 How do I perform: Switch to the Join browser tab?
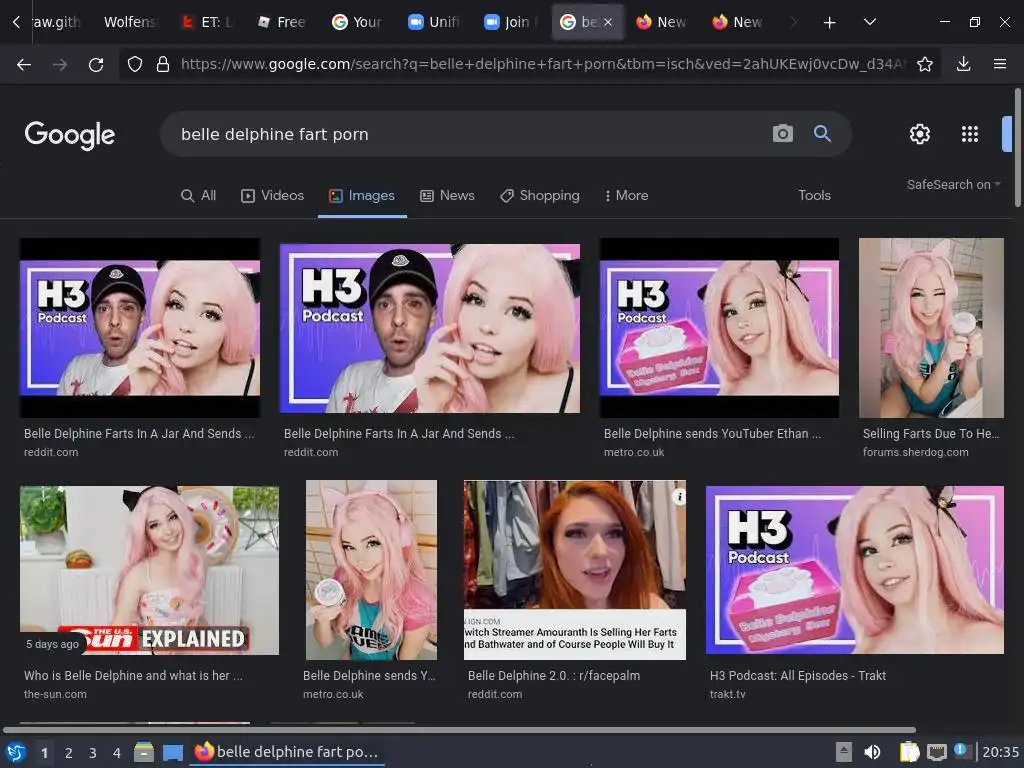pyautogui.click(x=510, y=22)
